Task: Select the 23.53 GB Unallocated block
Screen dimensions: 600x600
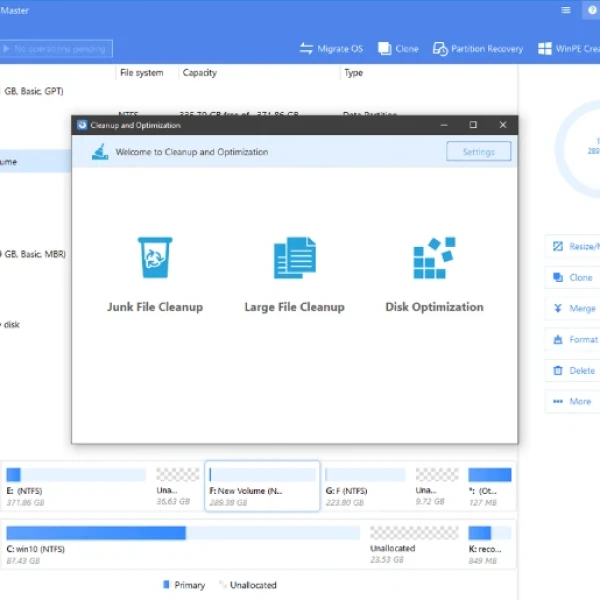Action: 414,545
